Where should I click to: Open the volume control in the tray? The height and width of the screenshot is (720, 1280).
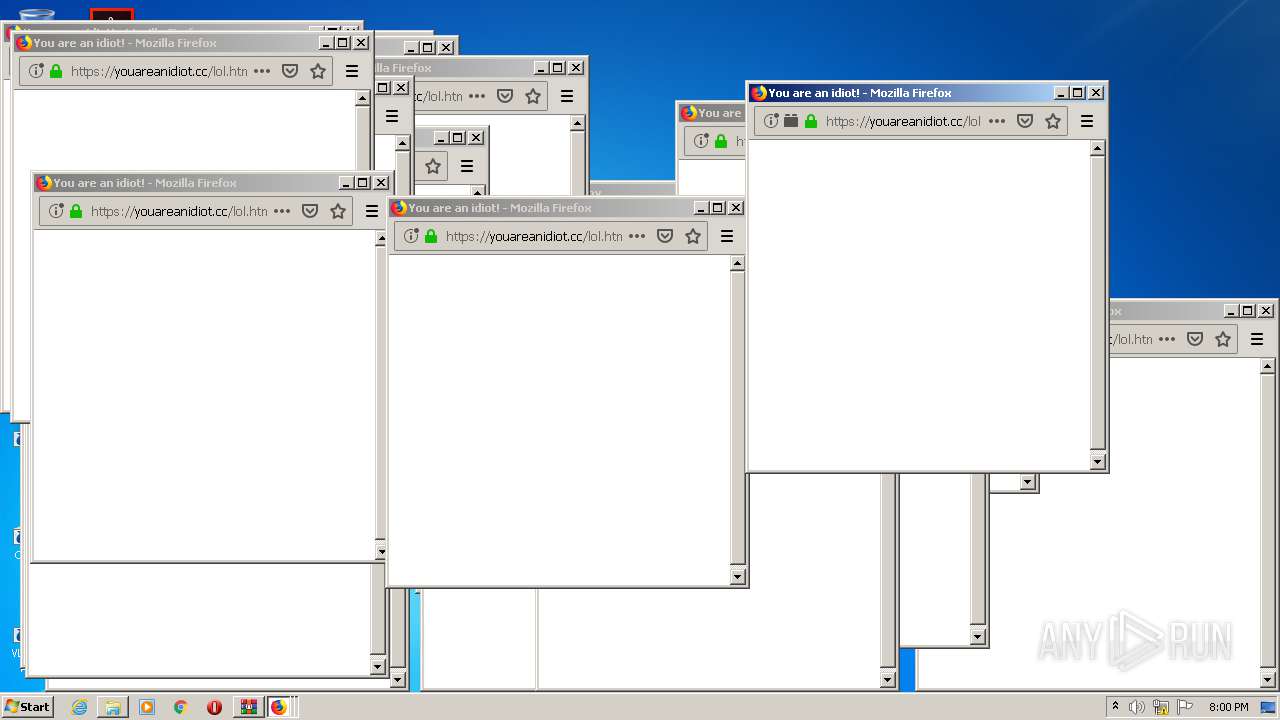[x=1137, y=707]
